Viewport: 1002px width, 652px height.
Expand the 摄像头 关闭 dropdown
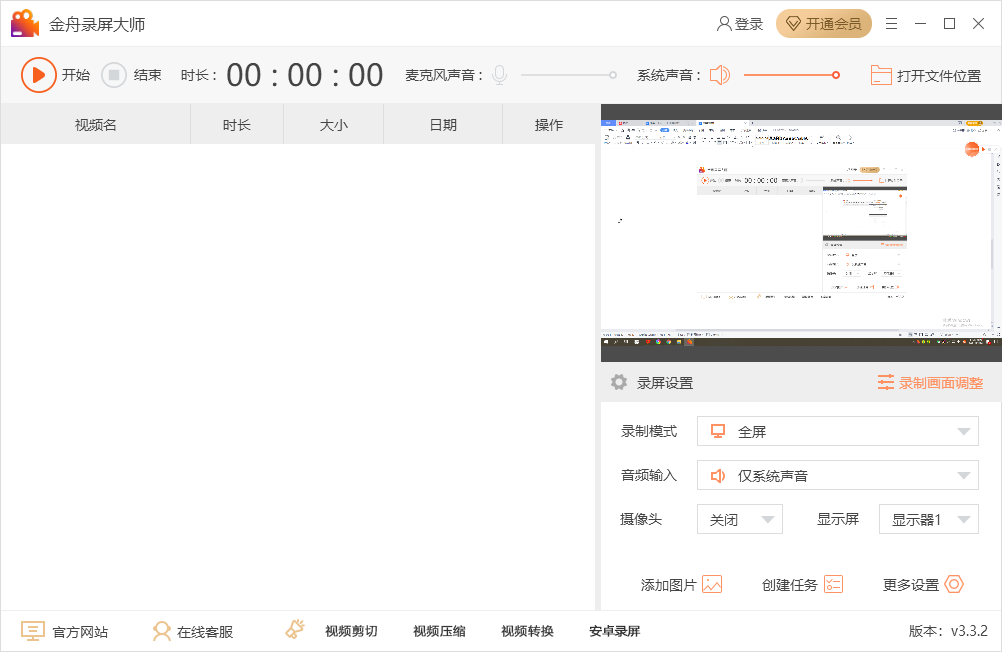coord(740,519)
